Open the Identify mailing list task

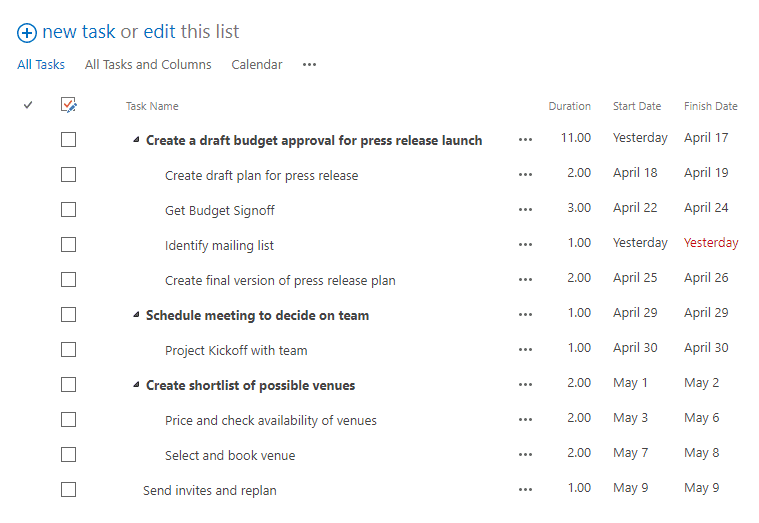(x=219, y=246)
